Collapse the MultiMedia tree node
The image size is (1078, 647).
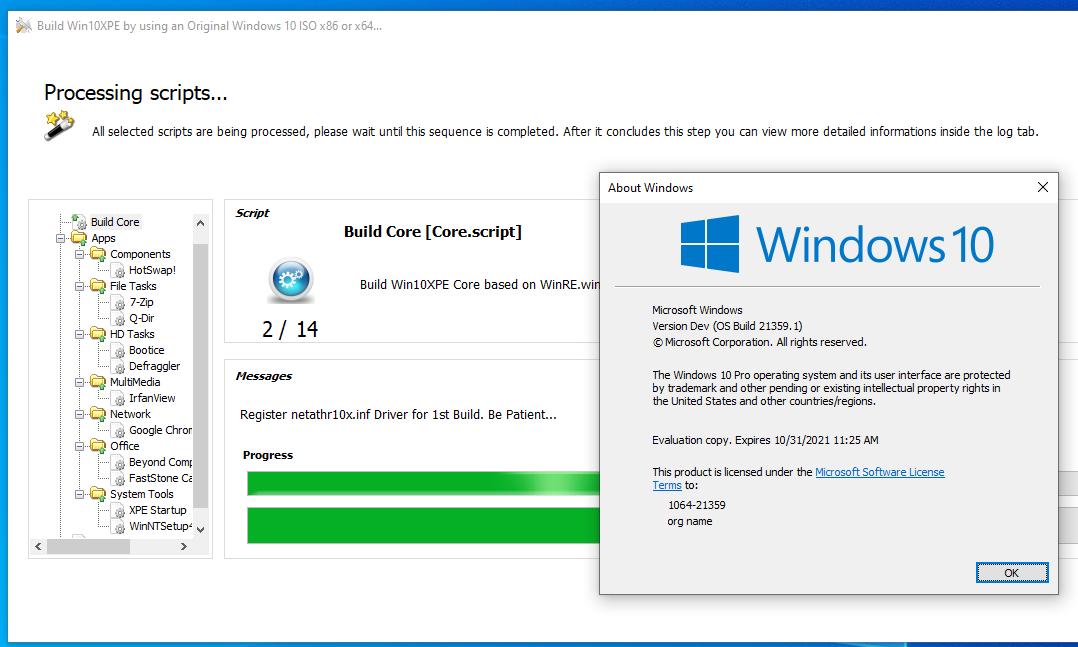(x=80, y=382)
